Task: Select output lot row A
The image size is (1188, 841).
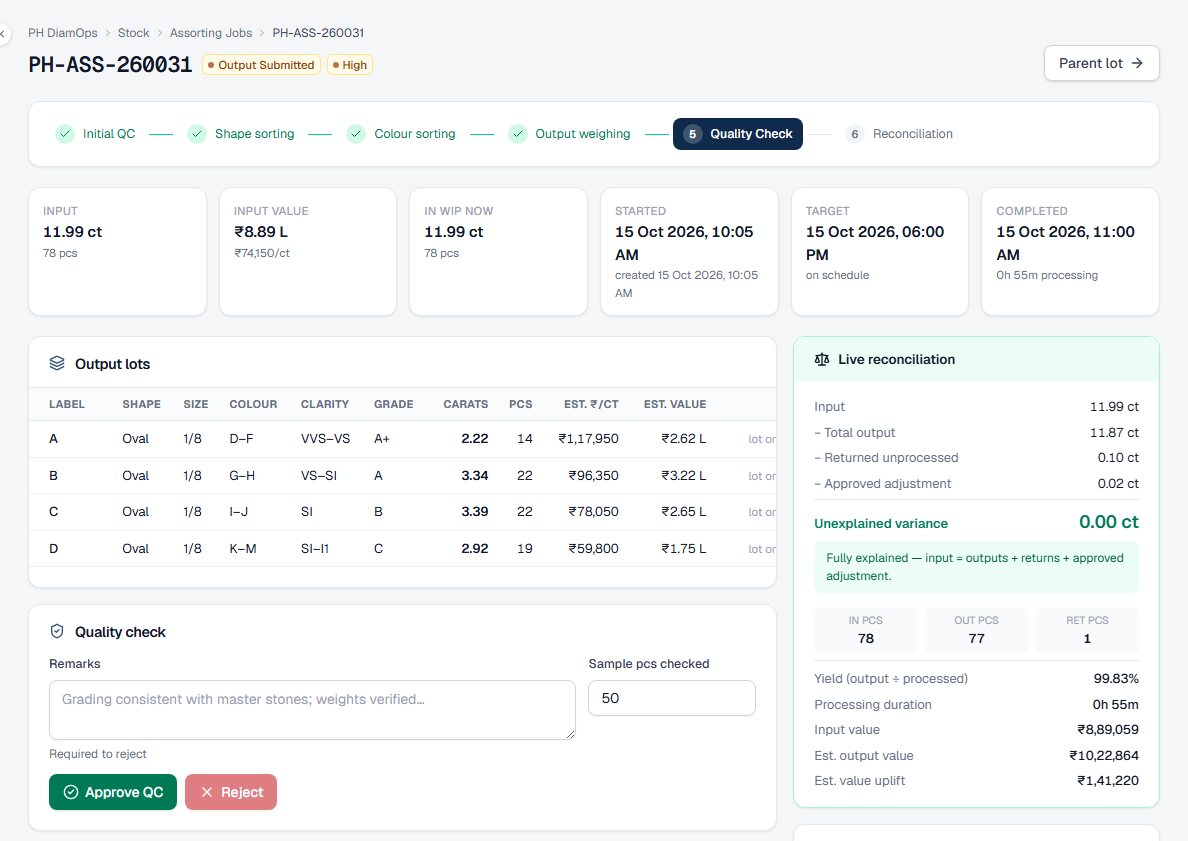Action: pos(402,439)
